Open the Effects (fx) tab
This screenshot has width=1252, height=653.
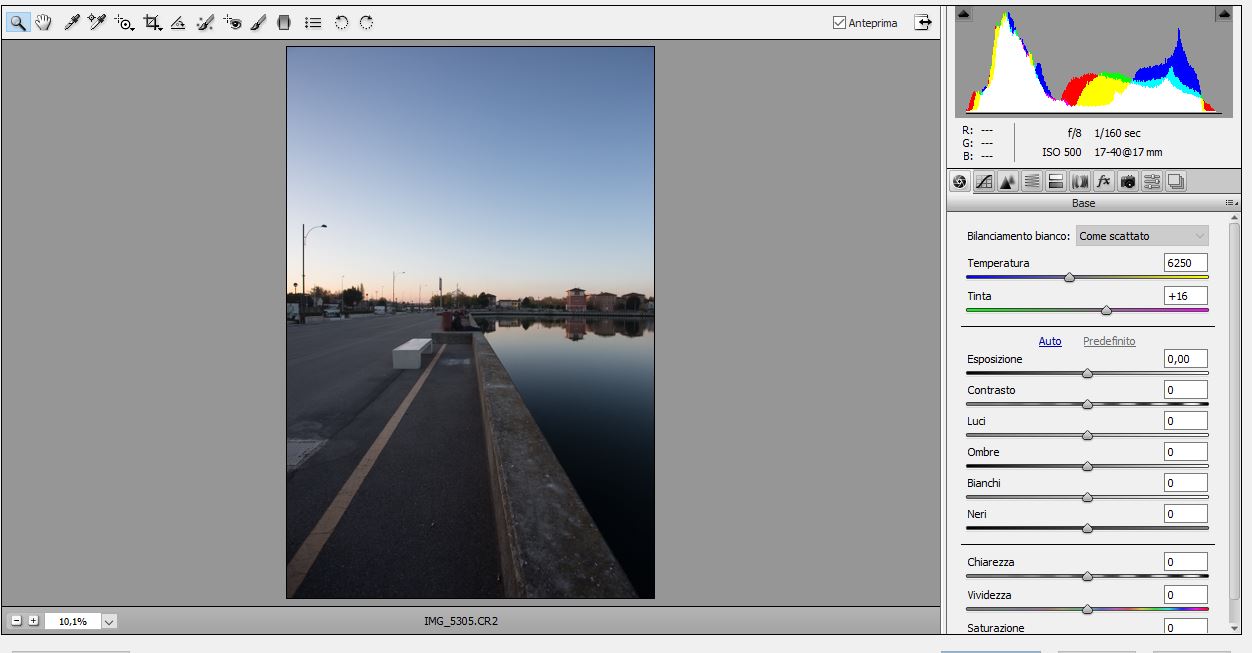pyautogui.click(x=1103, y=182)
